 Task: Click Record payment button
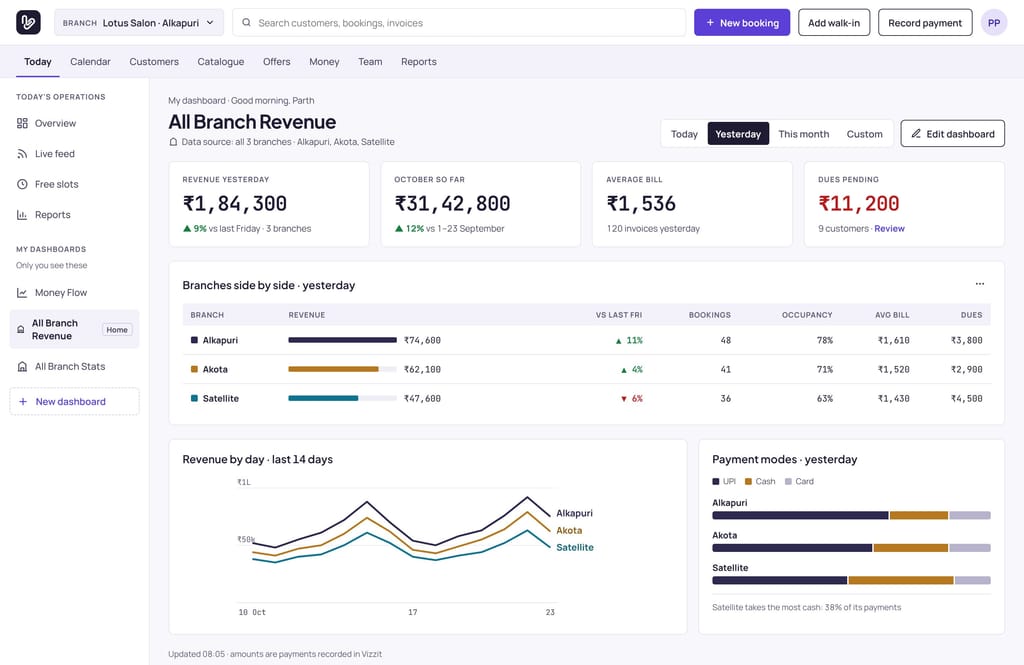tap(925, 22)
